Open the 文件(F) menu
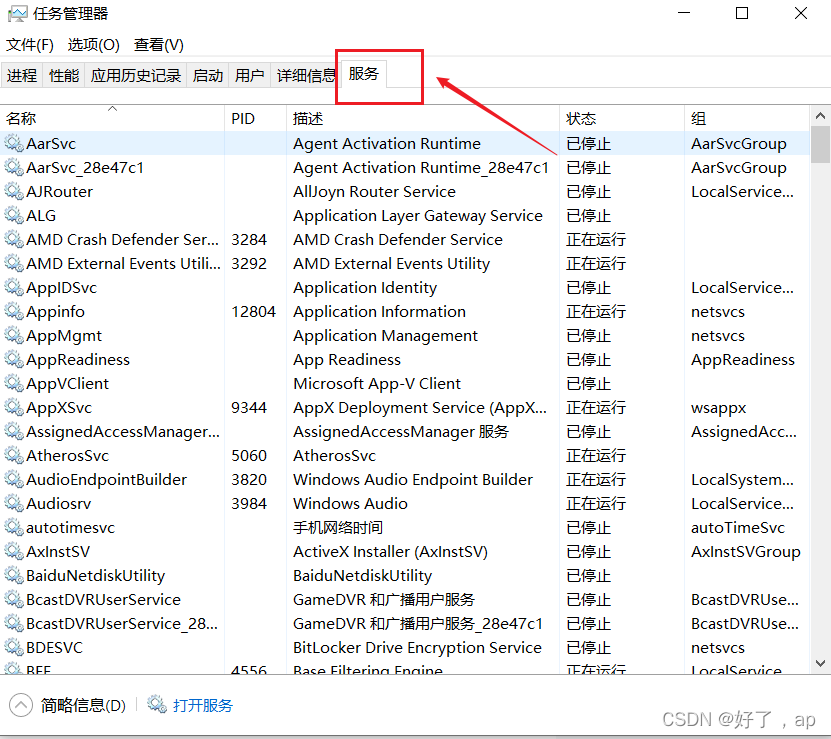 tap(30, 45)
